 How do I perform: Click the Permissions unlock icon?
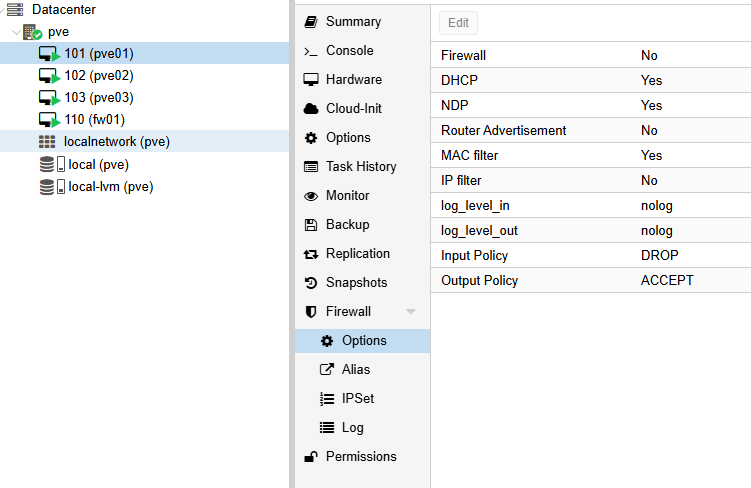pyautogui.click(x=311, y=457)
